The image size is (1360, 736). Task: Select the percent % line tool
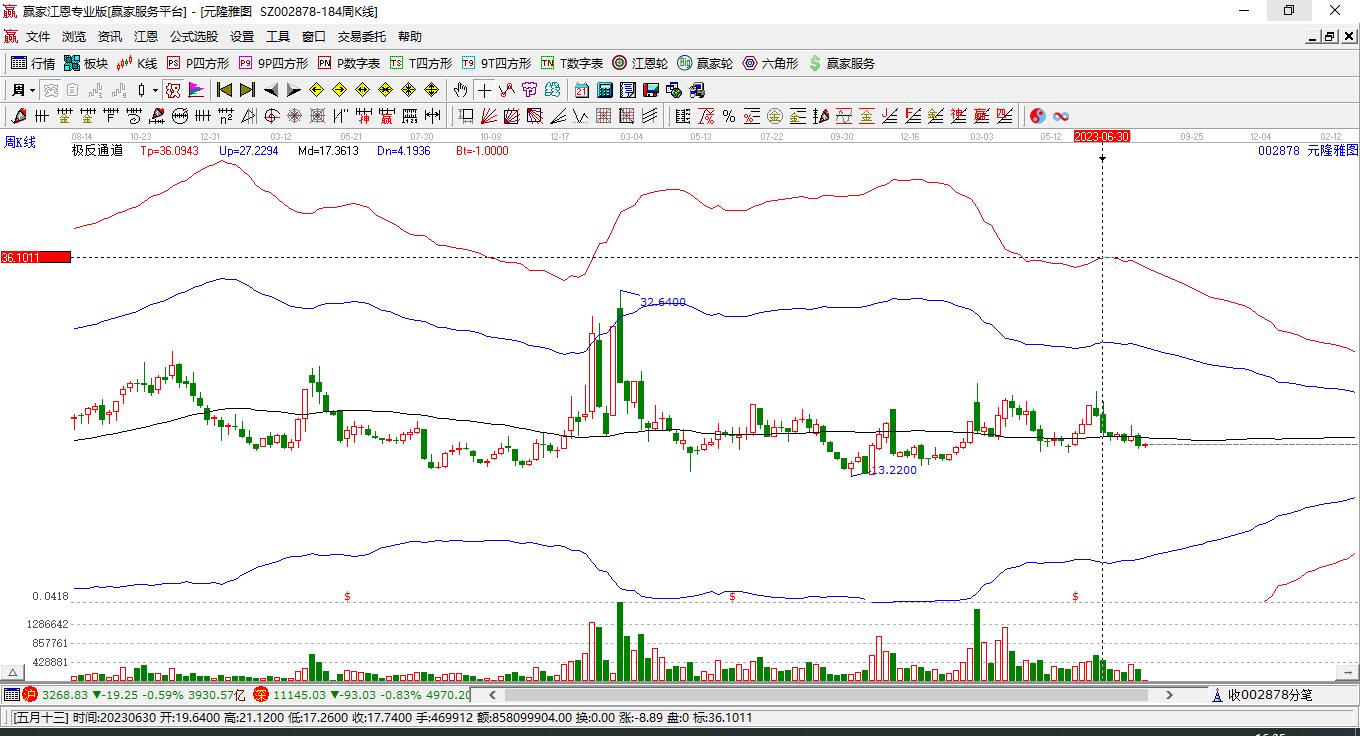coord(729,116)
